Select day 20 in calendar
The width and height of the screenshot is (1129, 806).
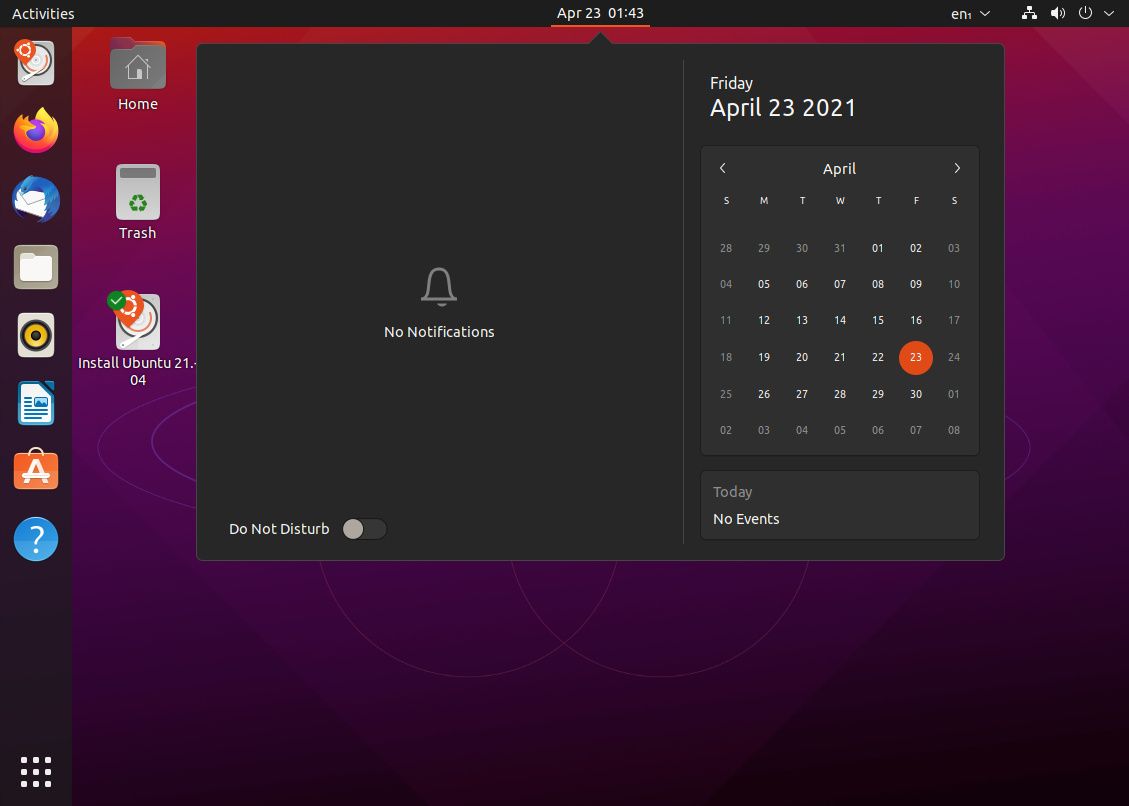[802, 357]
